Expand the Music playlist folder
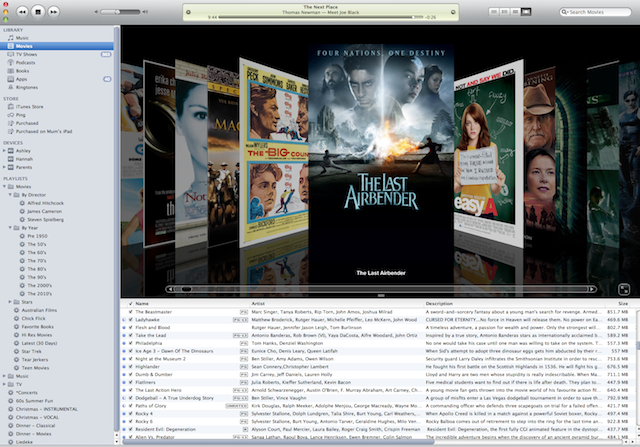Viewport: 640px width, 447px height. 4,376
